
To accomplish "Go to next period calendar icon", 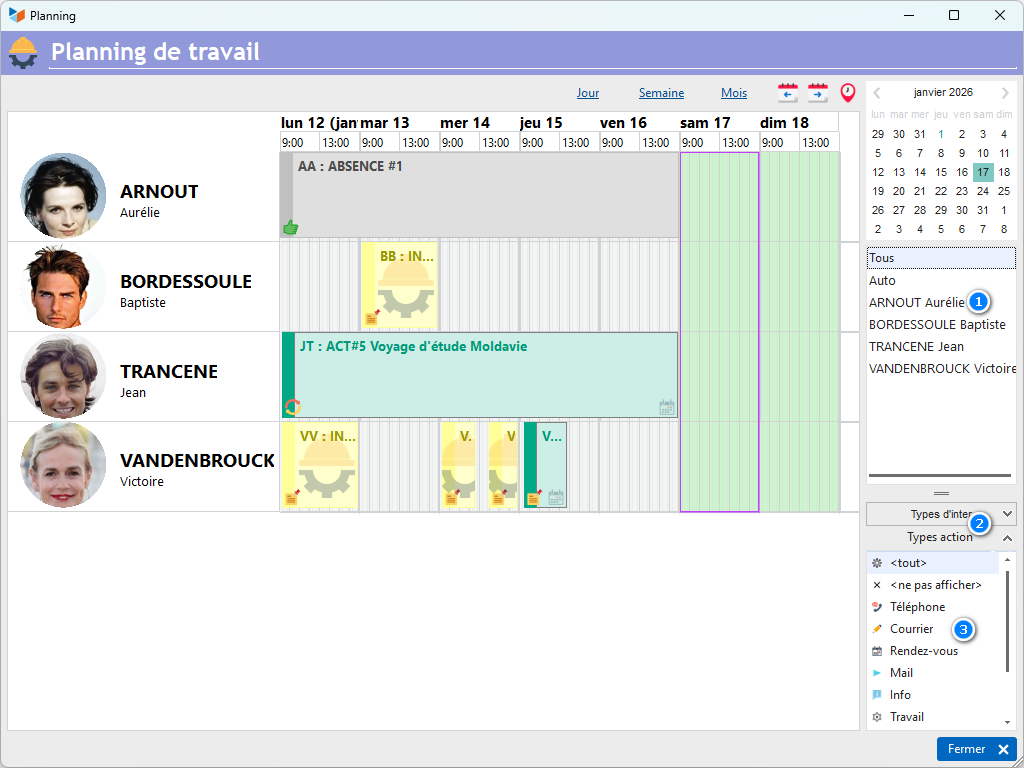I will [818, 93].
